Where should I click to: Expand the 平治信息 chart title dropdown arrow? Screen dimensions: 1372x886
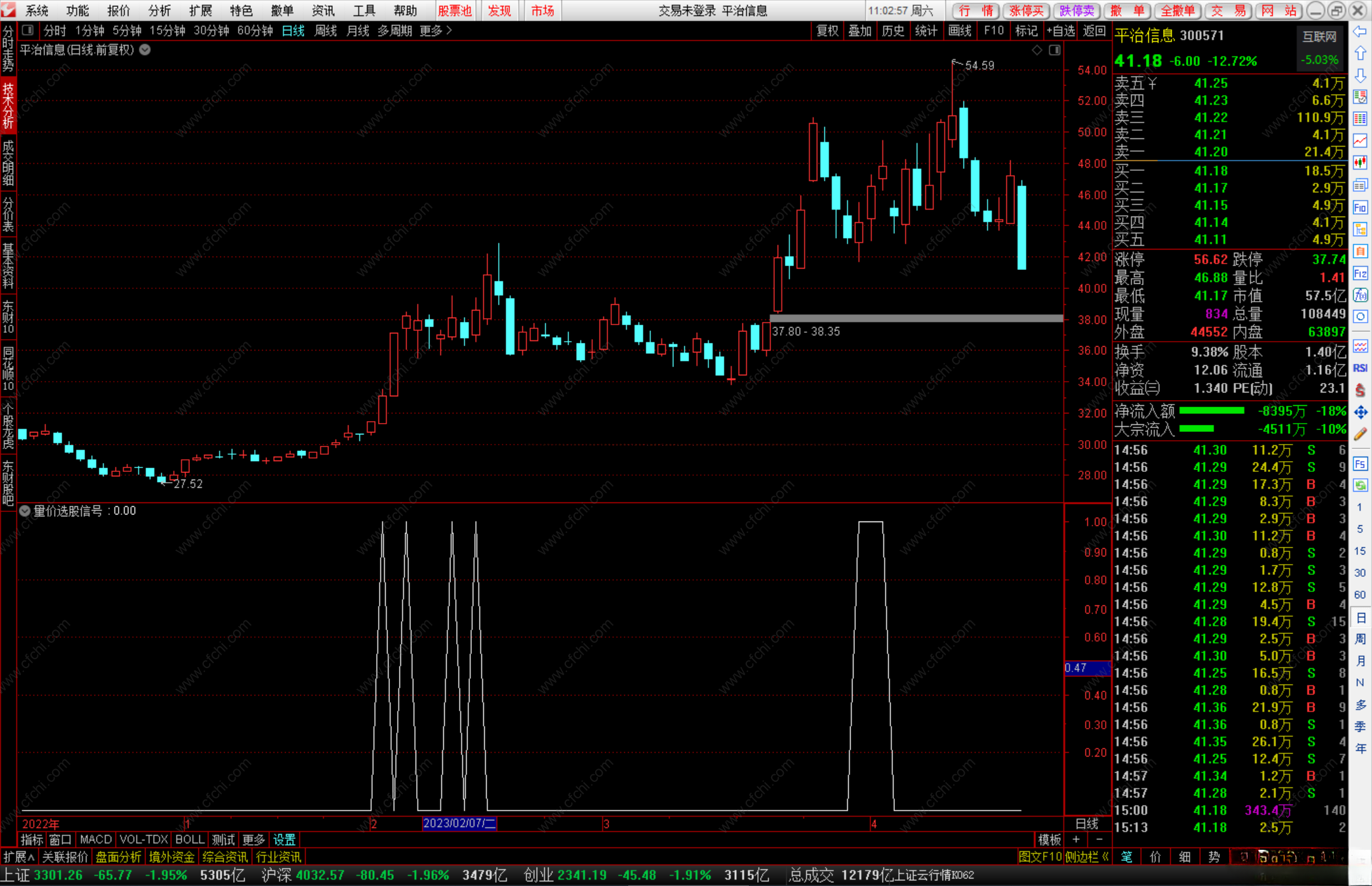pos(145,50)
